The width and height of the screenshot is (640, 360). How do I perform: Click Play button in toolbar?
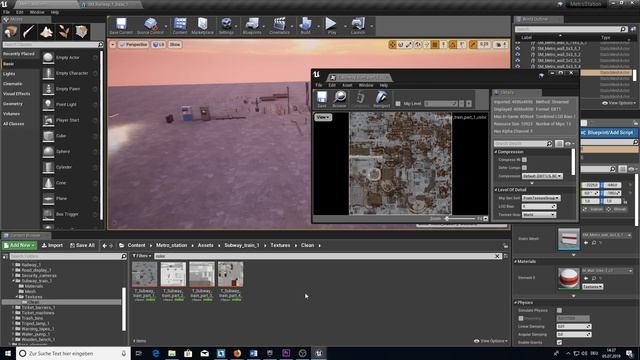[331, 26]
